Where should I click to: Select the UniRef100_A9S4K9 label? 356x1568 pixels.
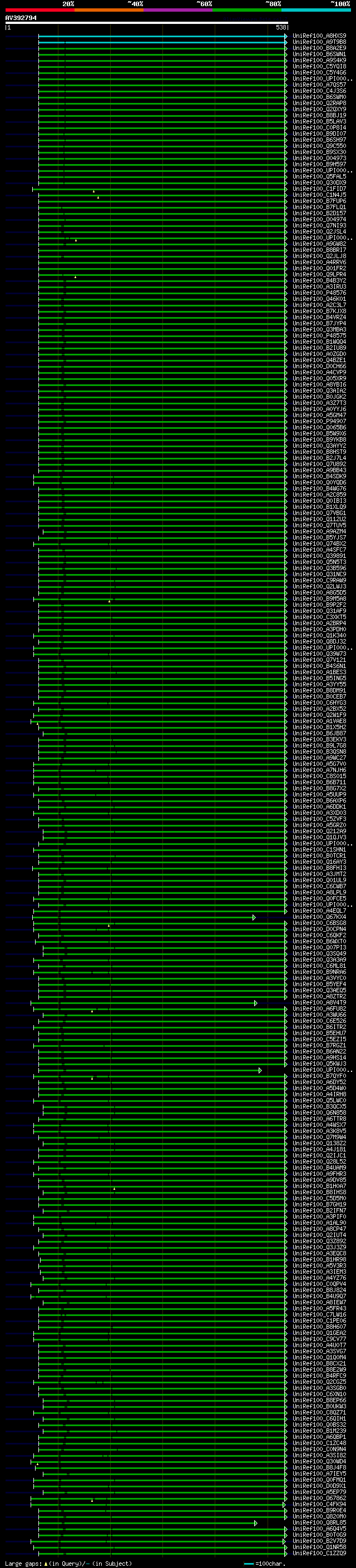pos(319,60)
